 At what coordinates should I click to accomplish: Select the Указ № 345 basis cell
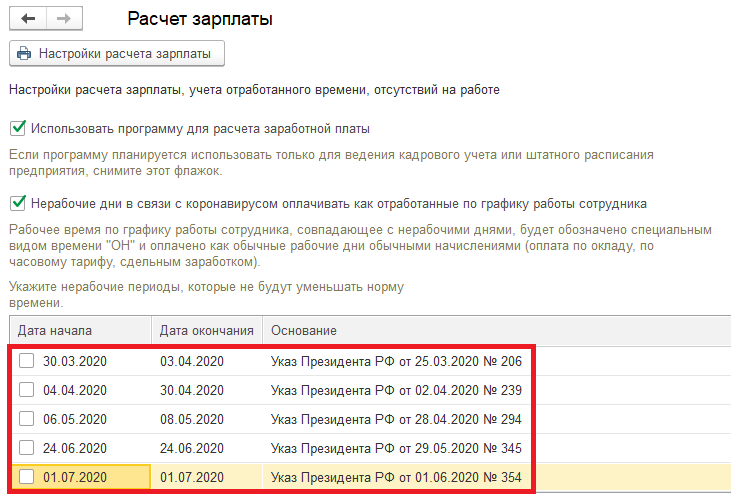396,448
